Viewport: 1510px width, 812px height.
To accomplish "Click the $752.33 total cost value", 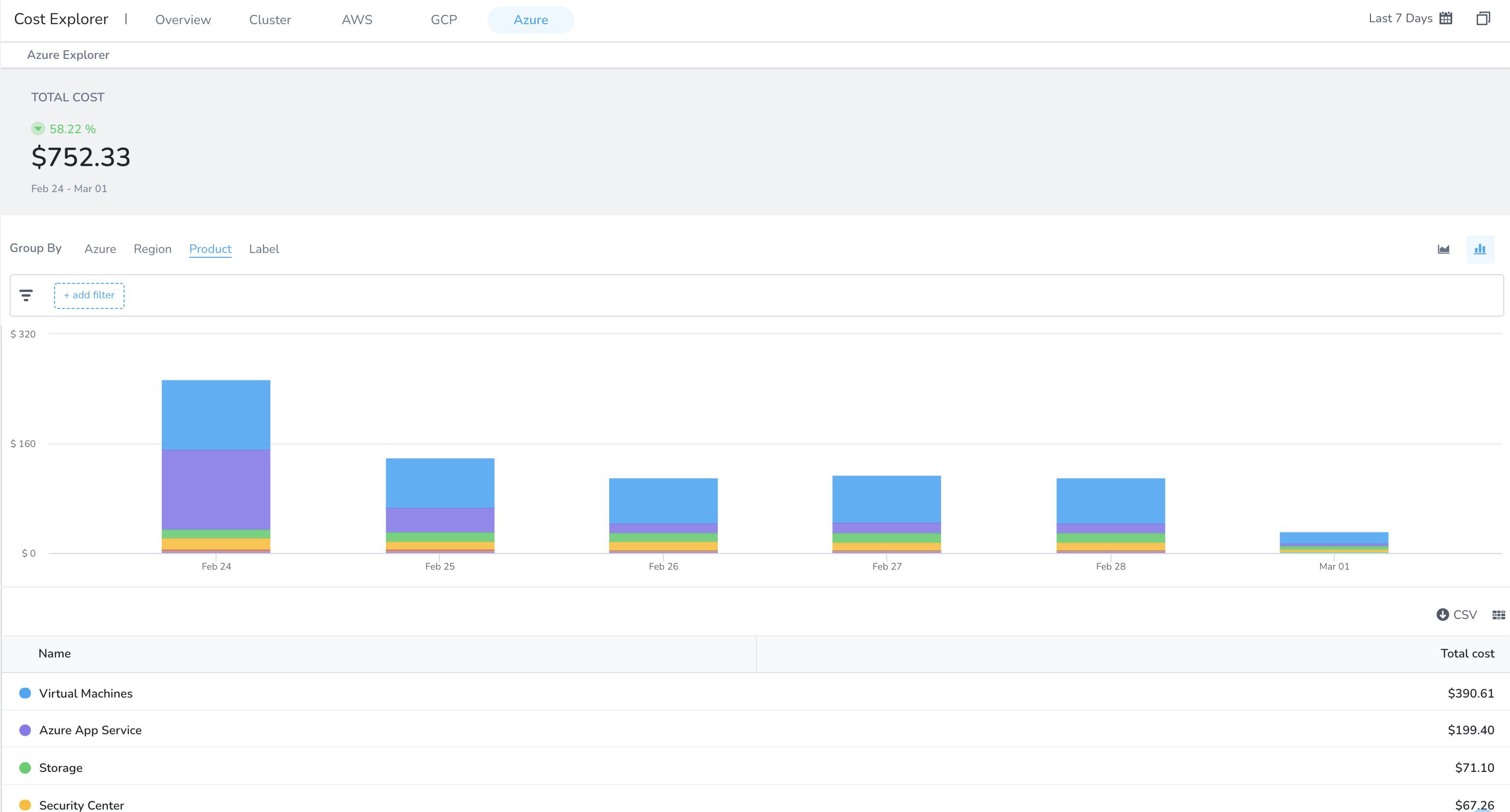I will [81, 157].
